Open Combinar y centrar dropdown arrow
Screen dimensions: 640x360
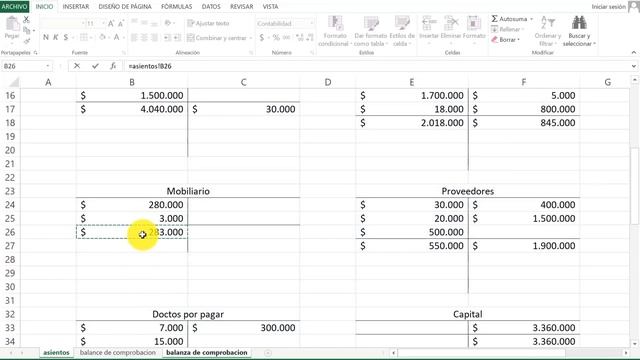(x=251, y=38)
